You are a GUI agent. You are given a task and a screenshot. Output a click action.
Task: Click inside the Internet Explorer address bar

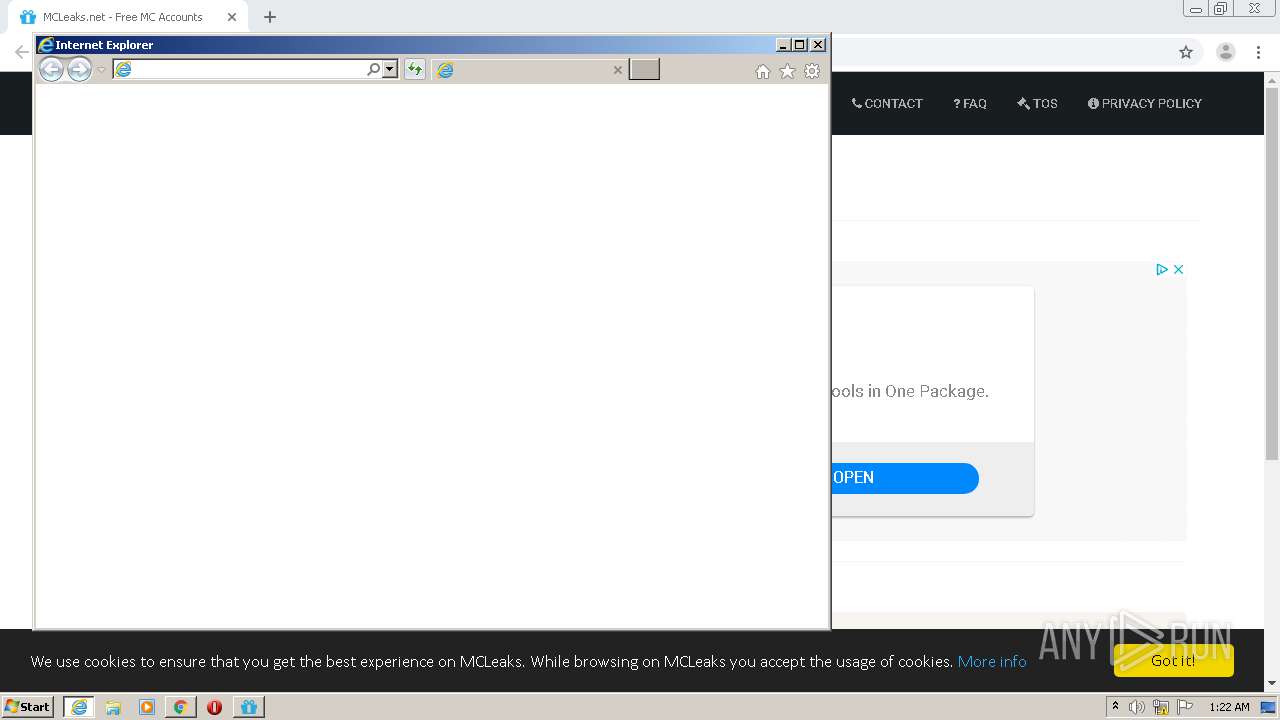pos(240,69)
